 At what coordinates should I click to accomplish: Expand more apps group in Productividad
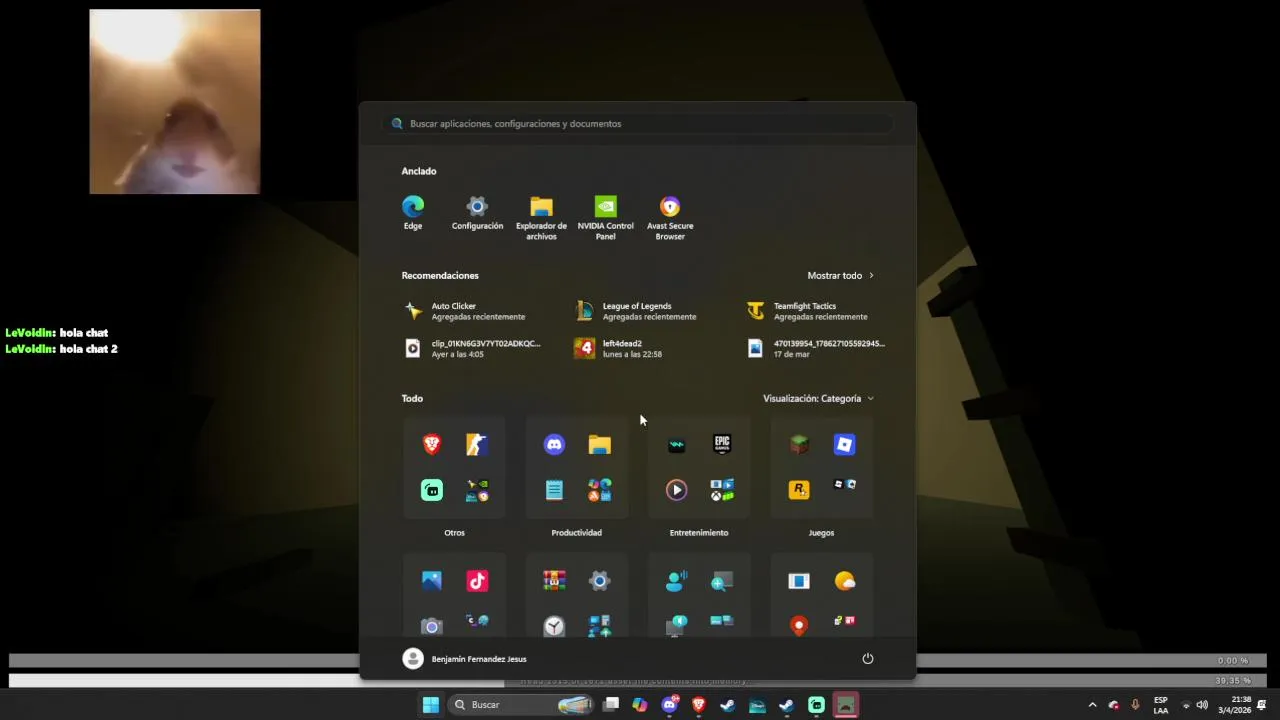(599, 490)
